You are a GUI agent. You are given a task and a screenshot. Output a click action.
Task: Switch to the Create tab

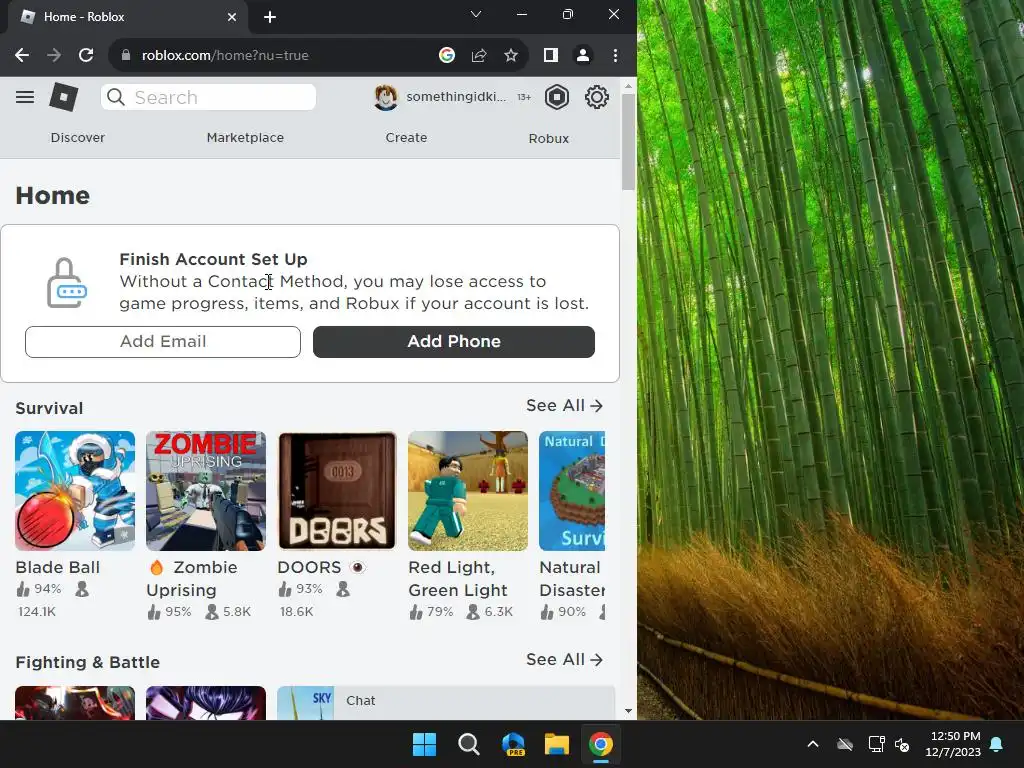point(406,138)
